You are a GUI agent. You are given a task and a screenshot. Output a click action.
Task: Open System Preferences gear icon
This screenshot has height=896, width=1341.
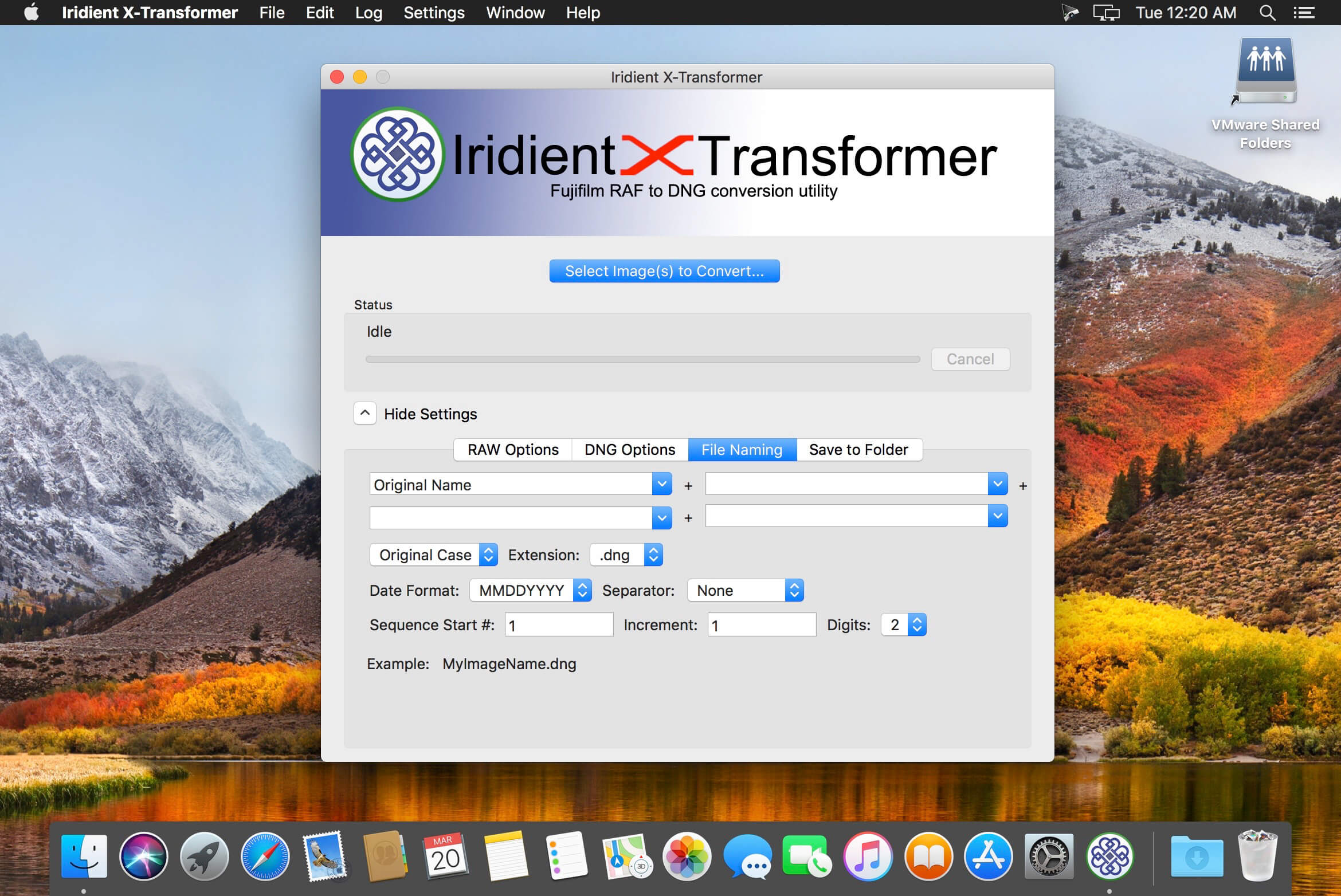tap(1049, 856)
